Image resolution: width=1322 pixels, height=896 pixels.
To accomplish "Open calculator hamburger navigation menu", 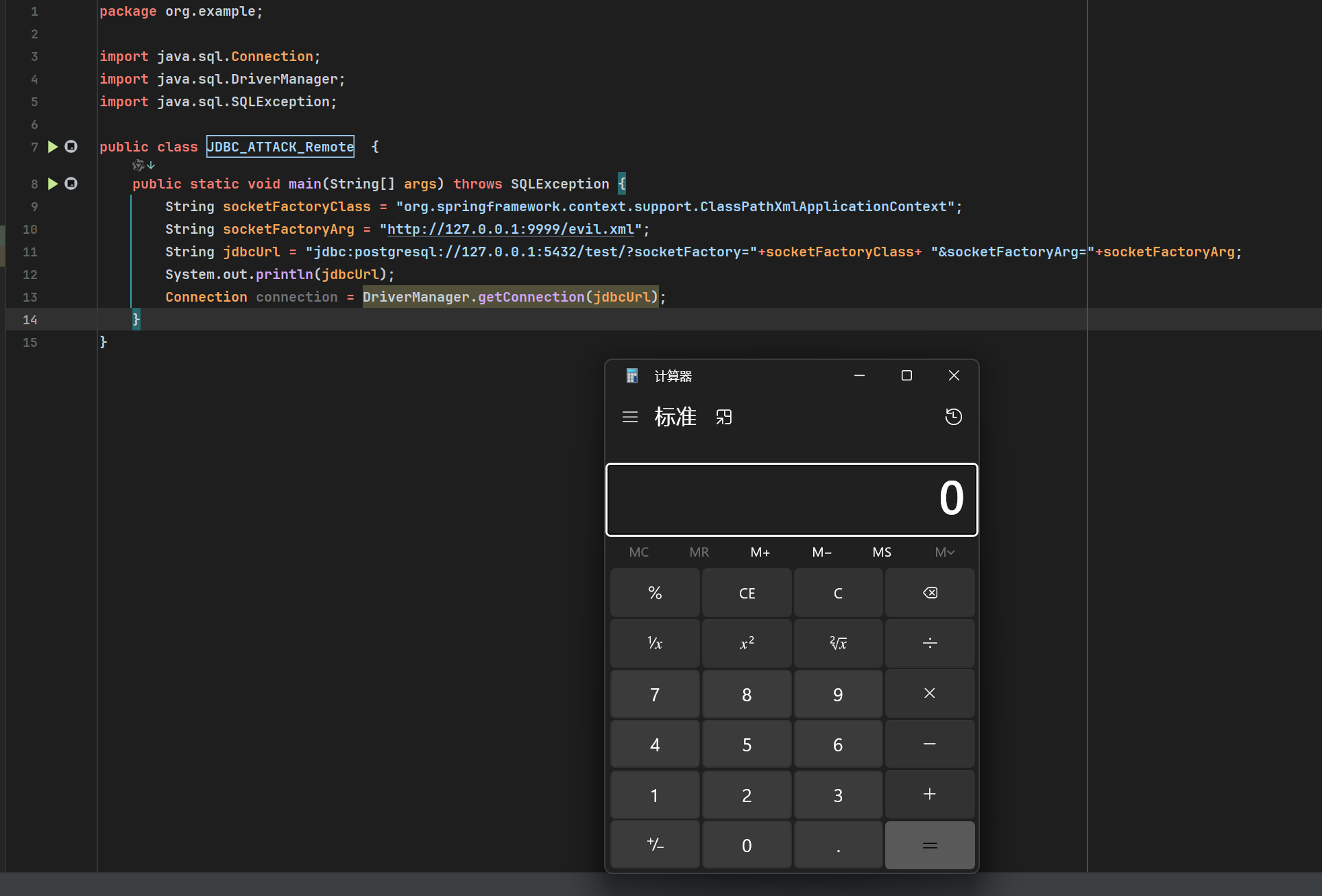I will (x=629, y=417).
